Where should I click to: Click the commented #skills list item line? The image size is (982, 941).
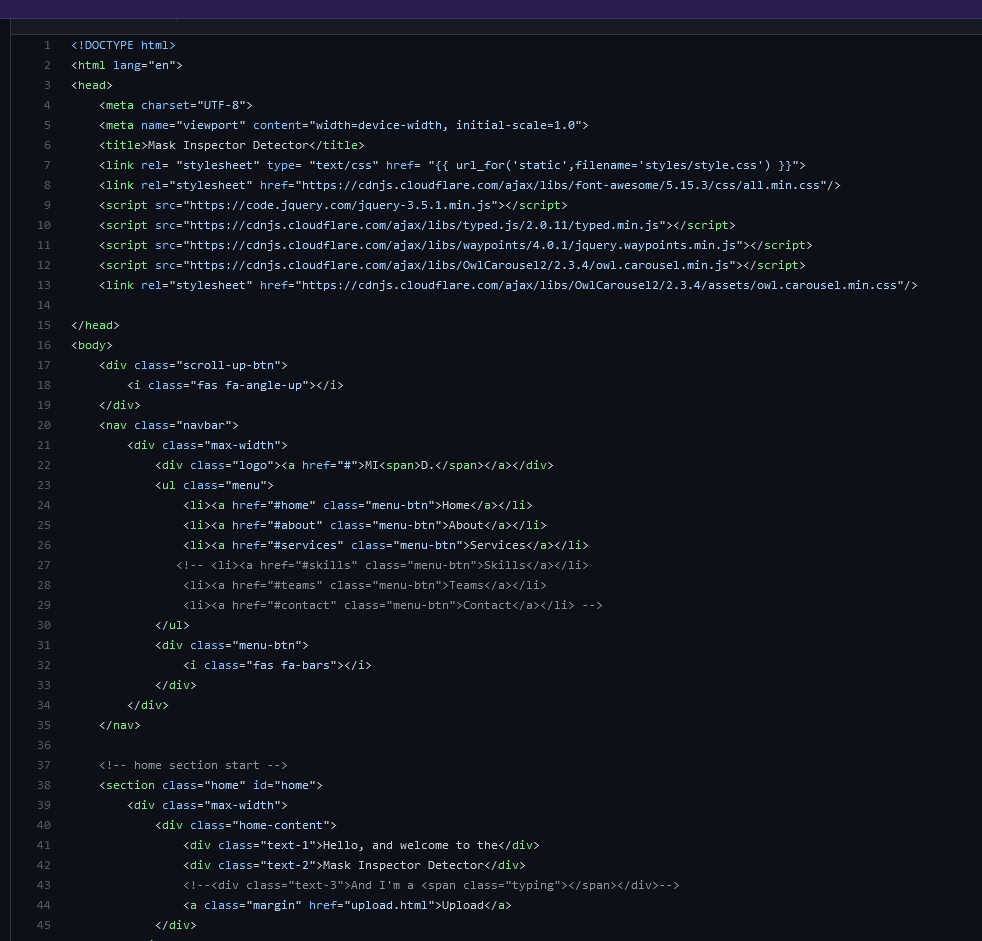[383, 566]
